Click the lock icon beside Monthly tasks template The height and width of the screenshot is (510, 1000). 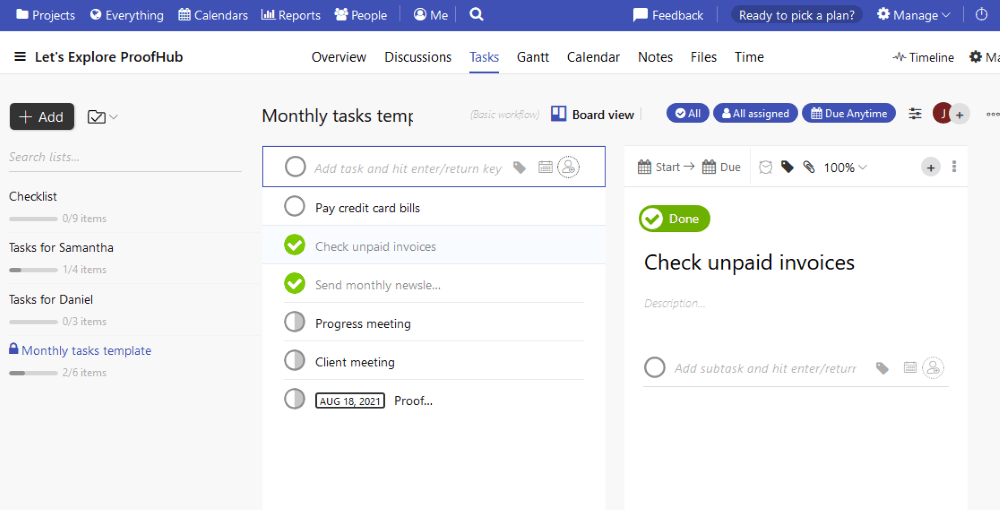(x=13, y=349)
